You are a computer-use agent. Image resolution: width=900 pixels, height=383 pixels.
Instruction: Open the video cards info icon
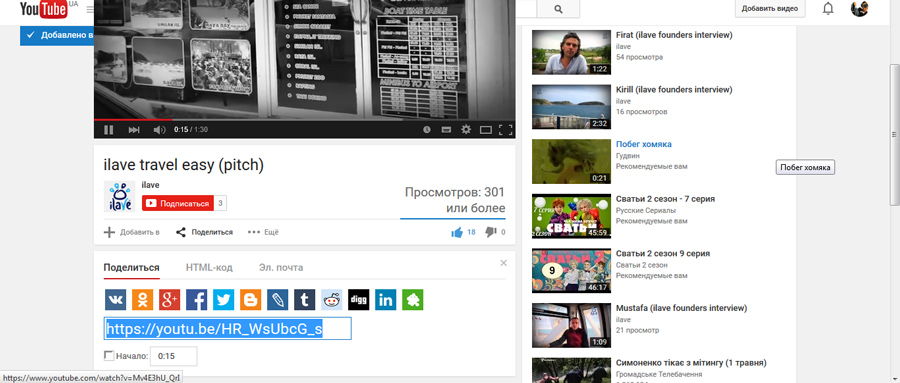tap(426, 130)
